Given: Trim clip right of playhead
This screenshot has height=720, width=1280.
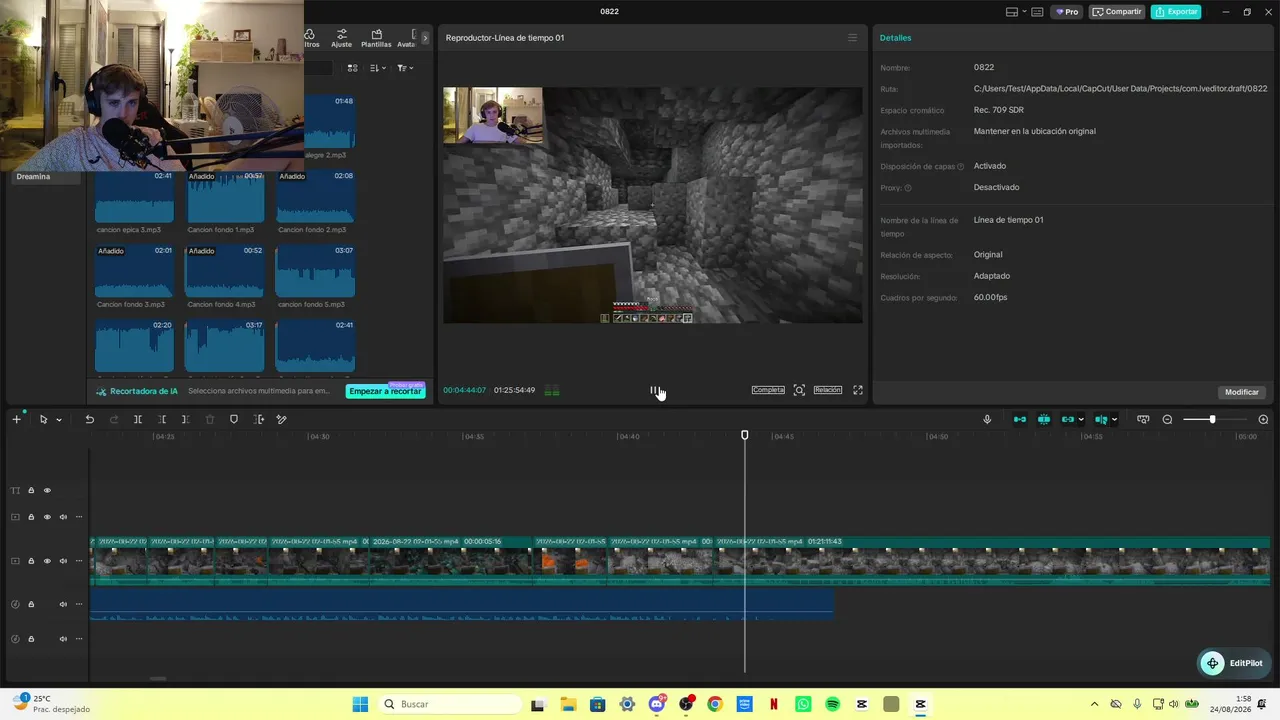Looking at the screenshot, I should (186, 419).
